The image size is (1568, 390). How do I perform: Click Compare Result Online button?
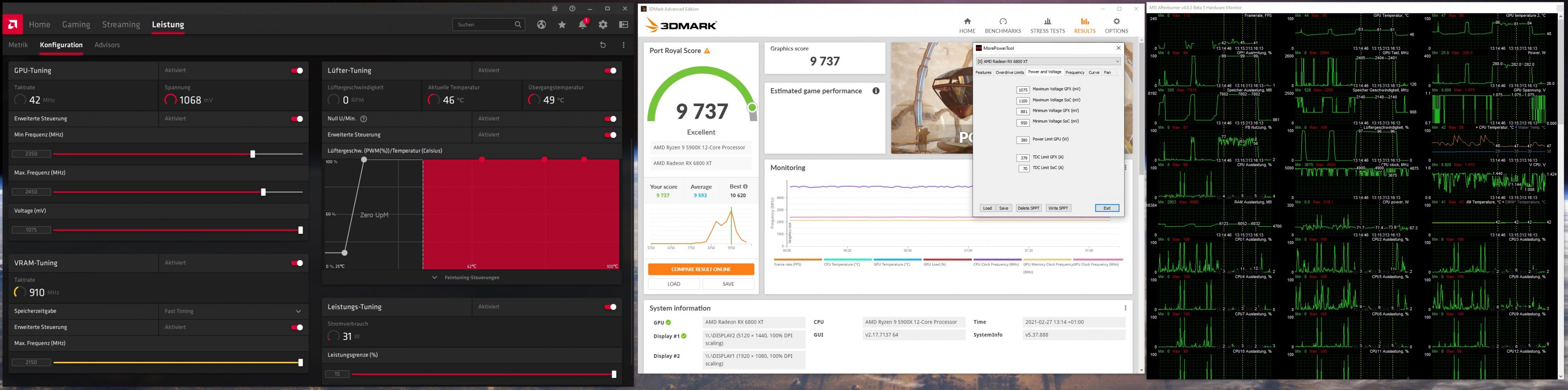pos(701,269)
